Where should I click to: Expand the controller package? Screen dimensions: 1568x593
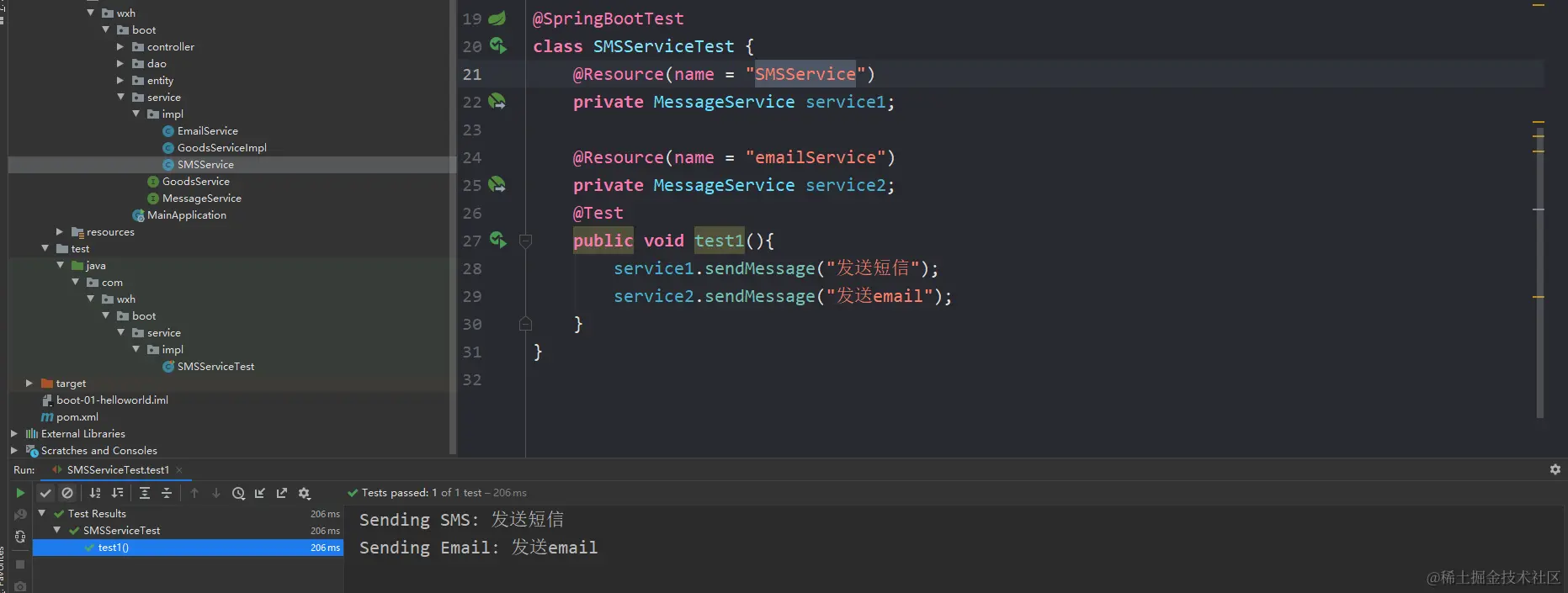pyautogui.click(x=120, y=46)
